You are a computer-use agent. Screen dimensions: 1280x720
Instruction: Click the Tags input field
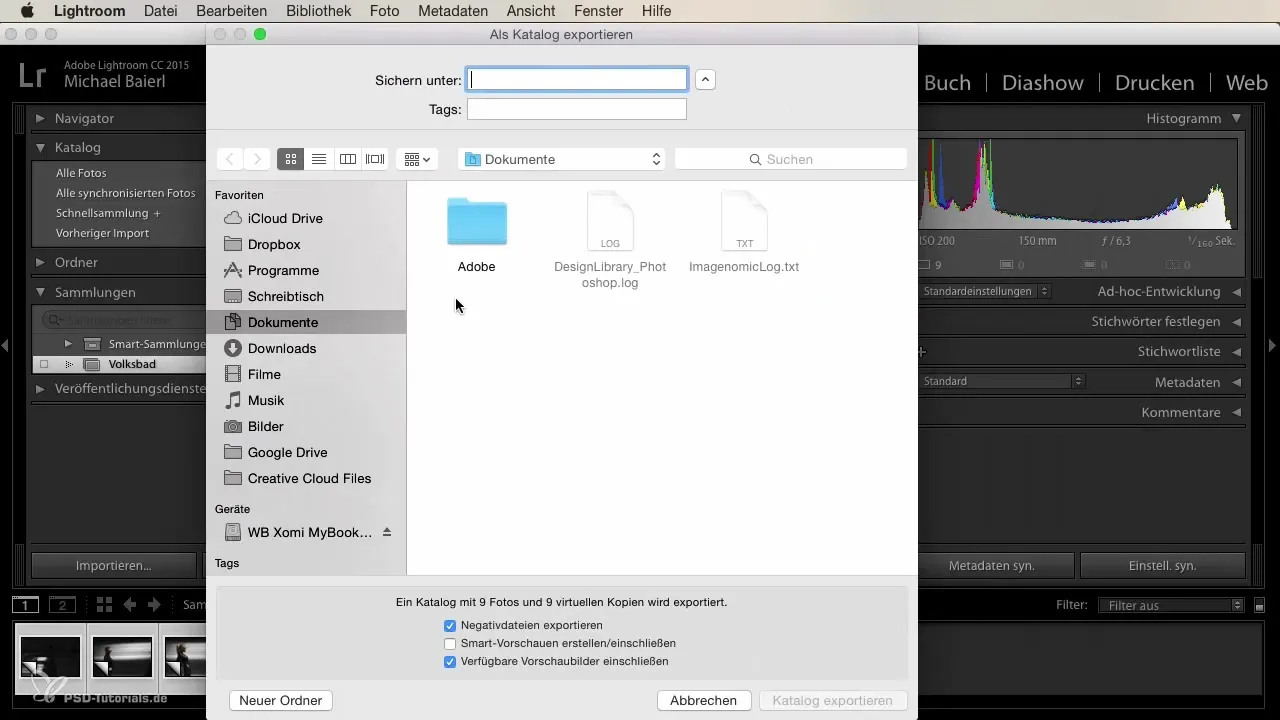coord(577,109)
